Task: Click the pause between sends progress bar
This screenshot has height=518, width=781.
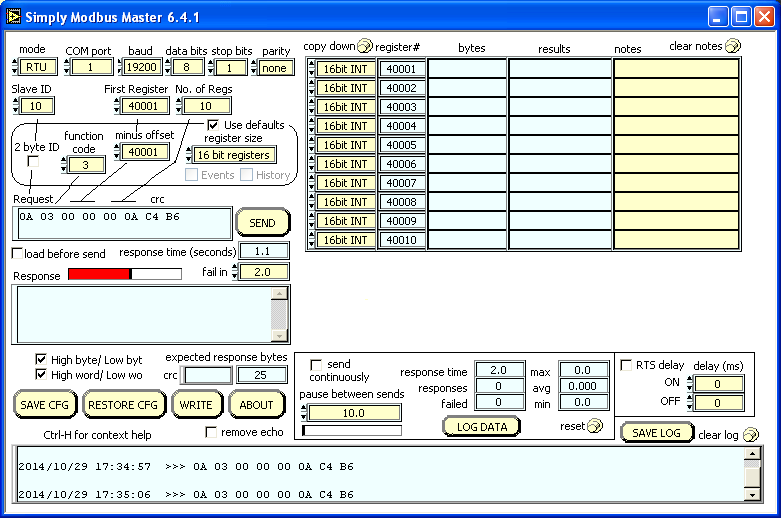Action: click(352, 430)
